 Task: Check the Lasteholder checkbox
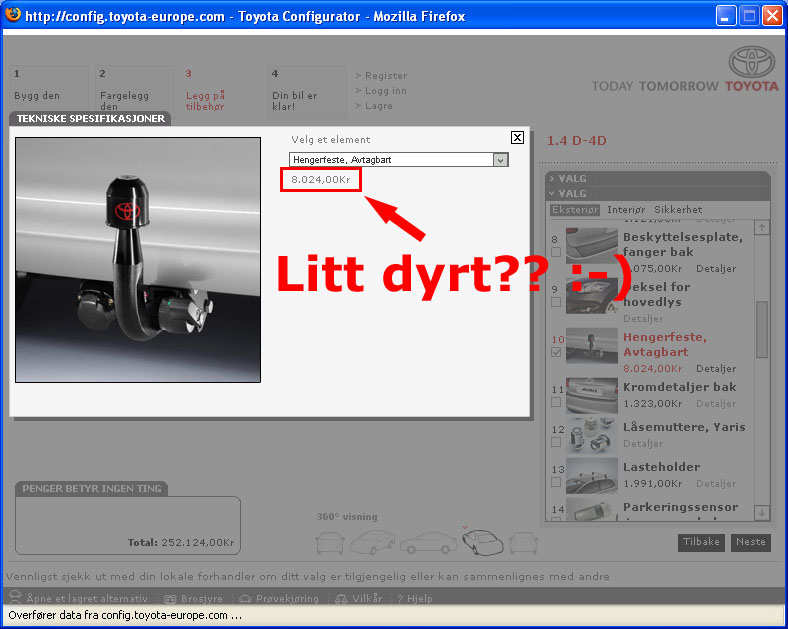tap(556, 482)
